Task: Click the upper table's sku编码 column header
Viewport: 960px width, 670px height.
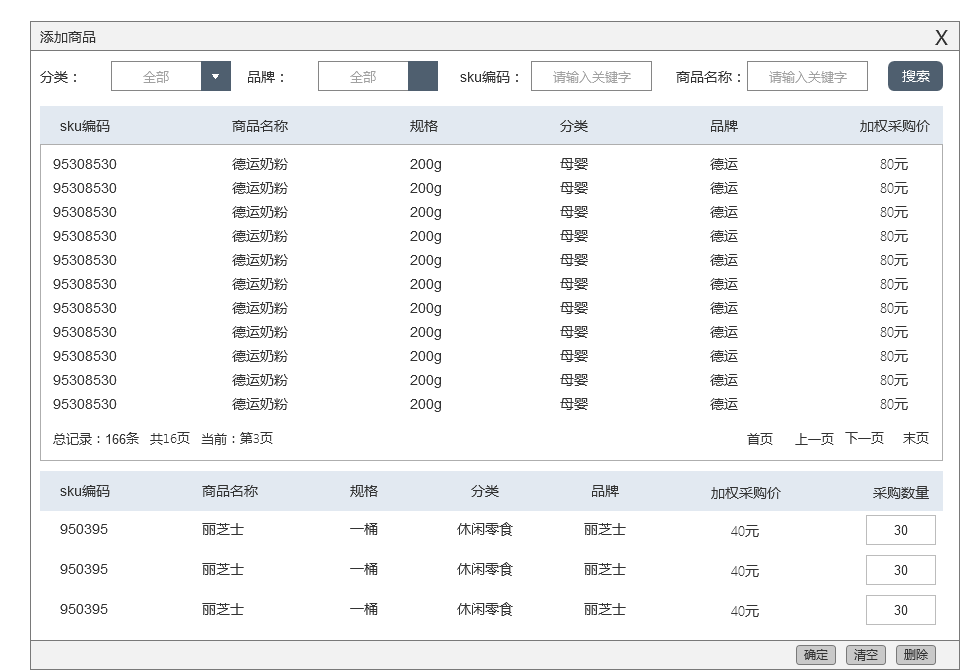Action: pyautogui.click(x=84, y=126)
